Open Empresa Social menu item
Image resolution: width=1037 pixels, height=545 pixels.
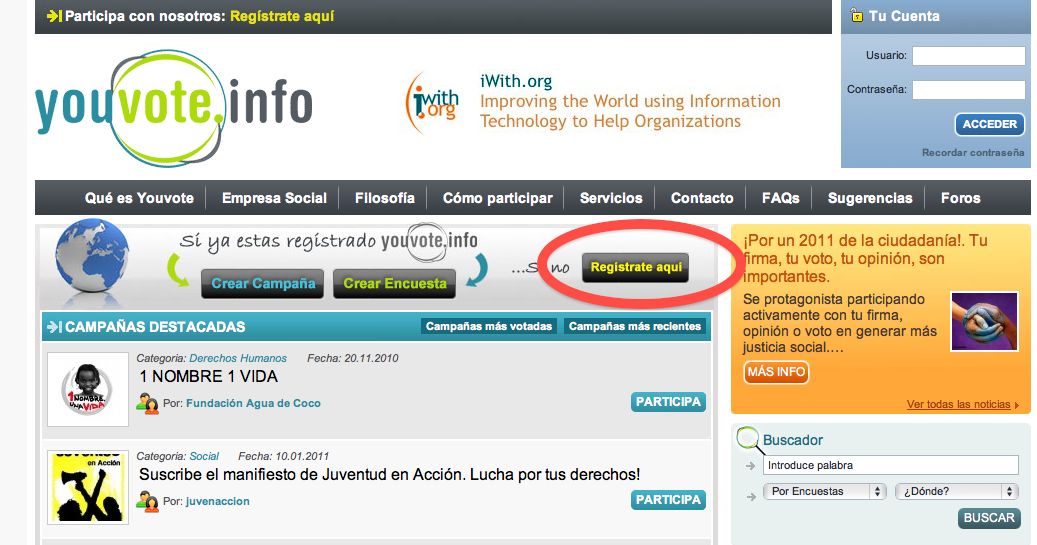pyautogui.click(x=274, y=198)
